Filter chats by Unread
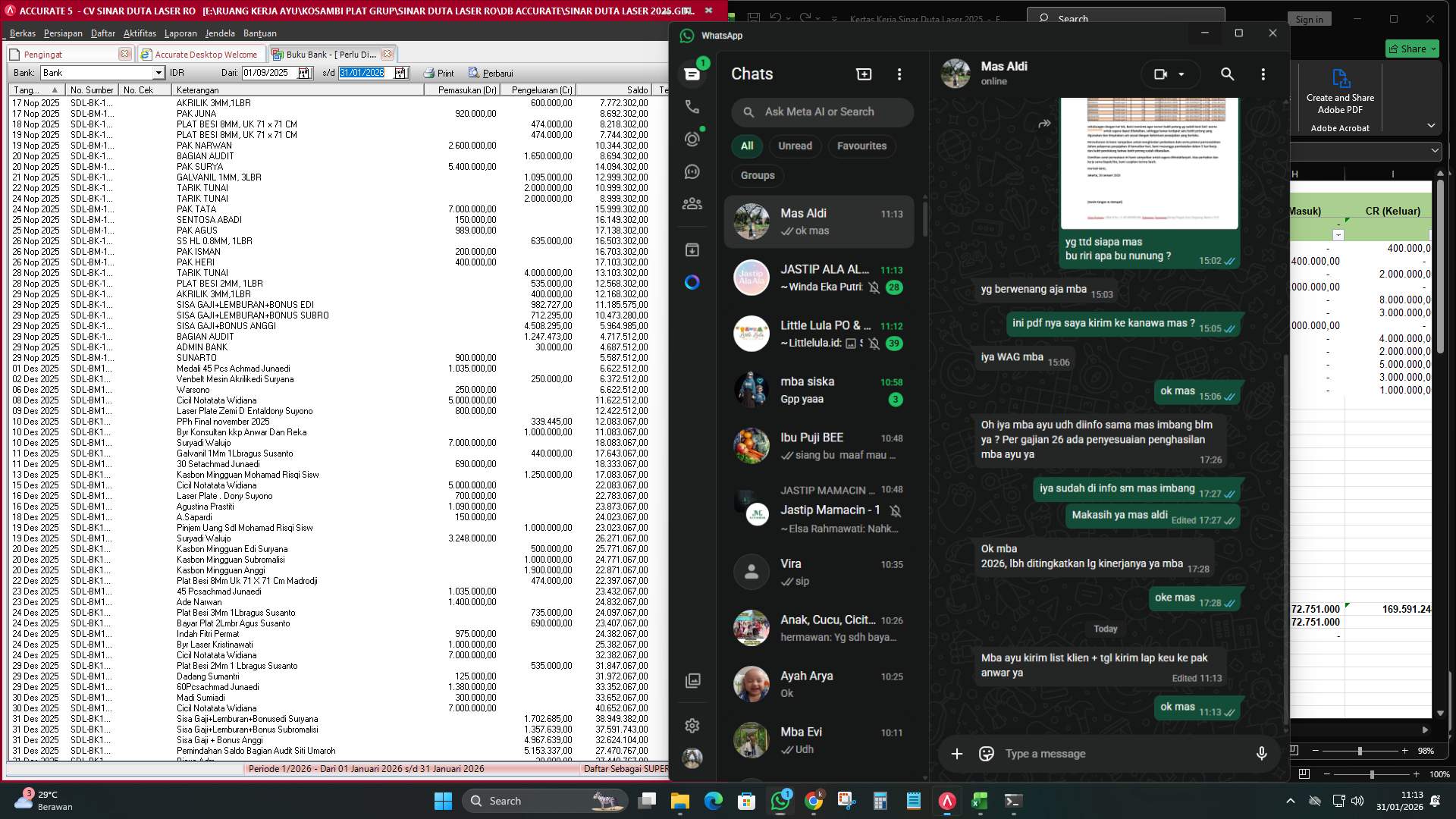The width and height of the screenshot is (1456, 819). pos(794,146)
